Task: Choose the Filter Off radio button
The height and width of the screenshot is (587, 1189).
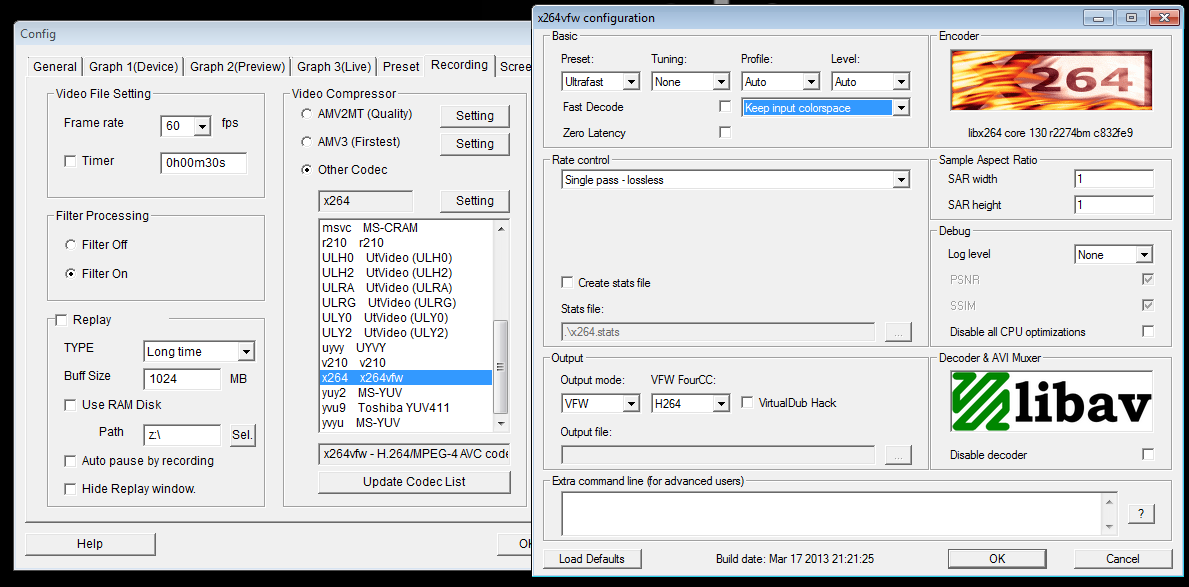Action: click(x=70, y=245)
